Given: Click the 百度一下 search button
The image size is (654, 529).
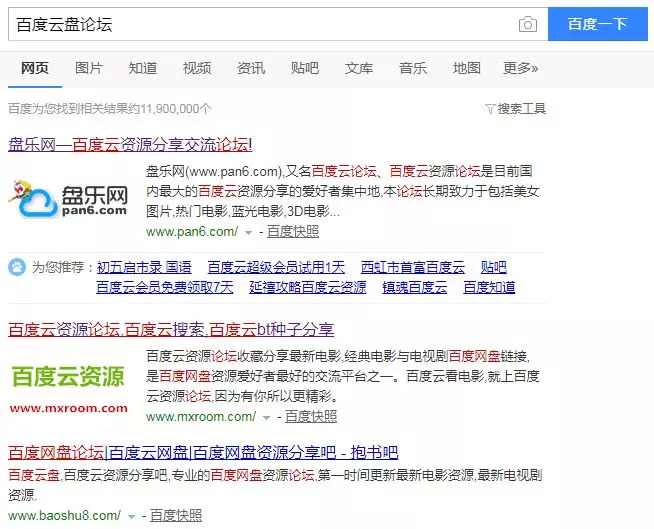Looking at the screenshot, I should [x=598, y=24].
